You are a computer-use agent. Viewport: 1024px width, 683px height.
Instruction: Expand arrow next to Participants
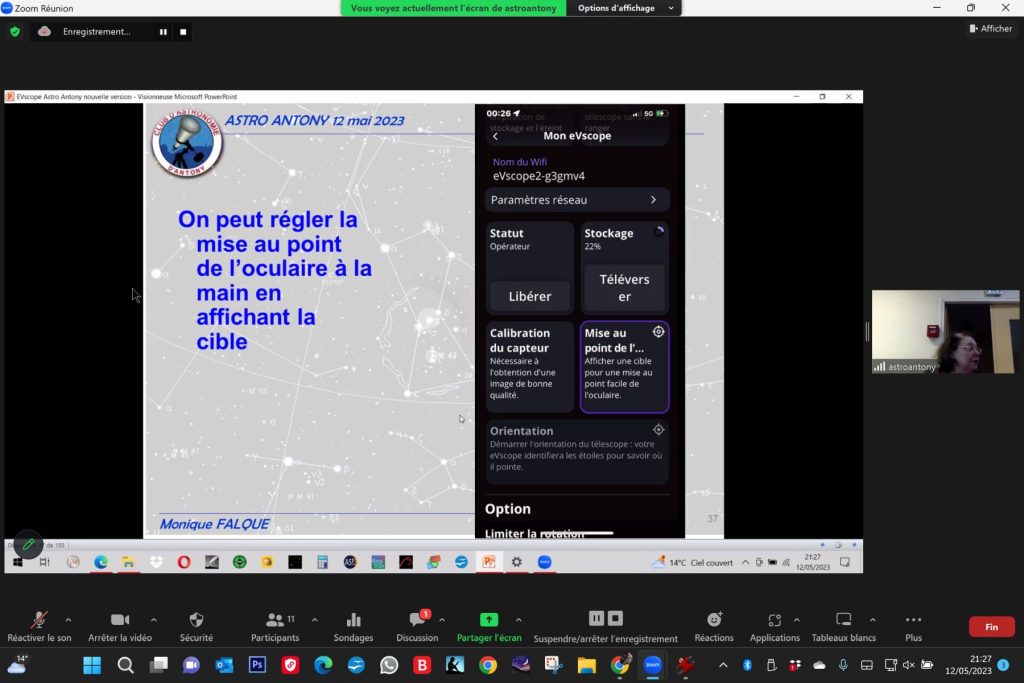(x=315, y=620)
